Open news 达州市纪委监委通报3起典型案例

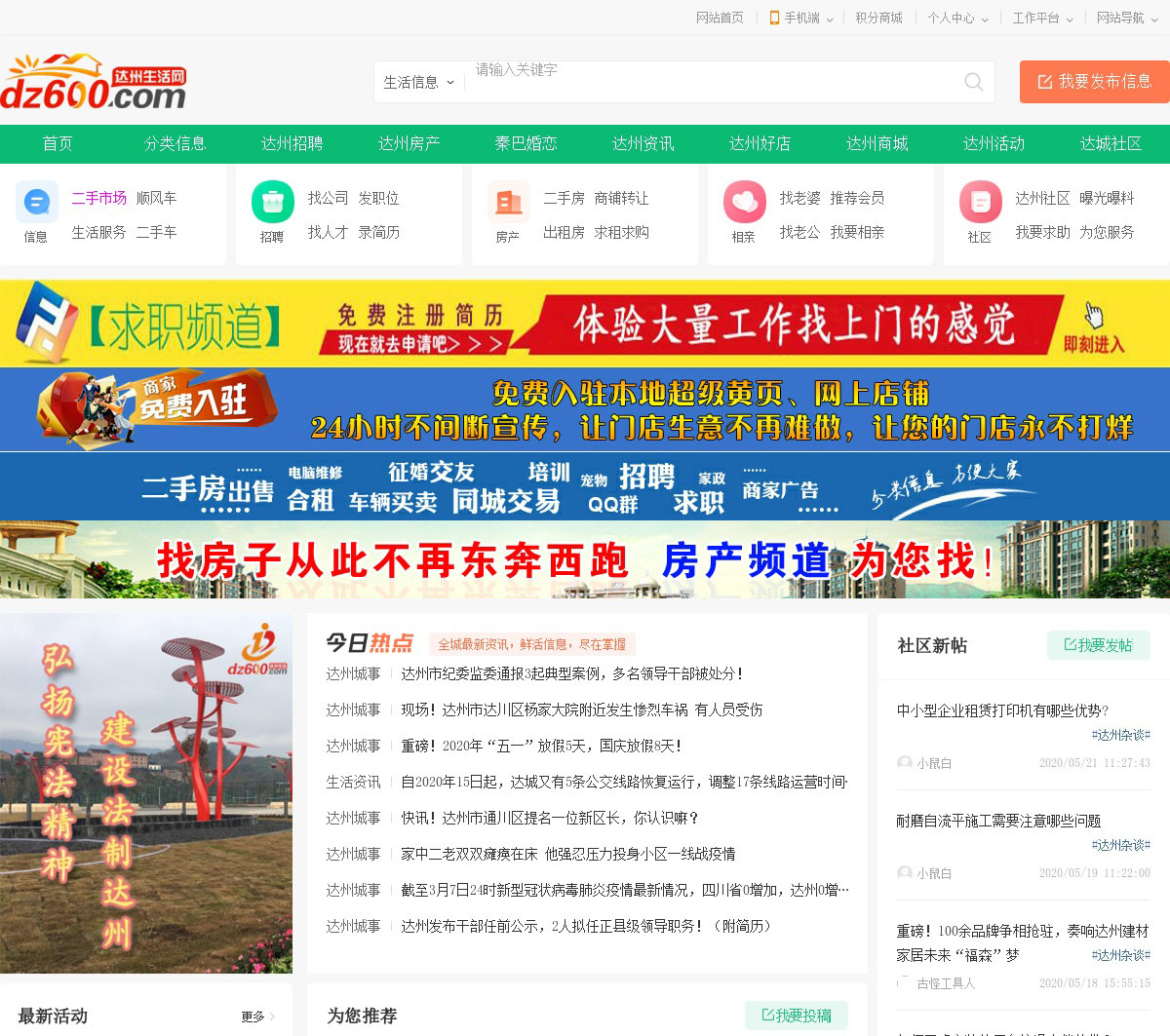572,673
